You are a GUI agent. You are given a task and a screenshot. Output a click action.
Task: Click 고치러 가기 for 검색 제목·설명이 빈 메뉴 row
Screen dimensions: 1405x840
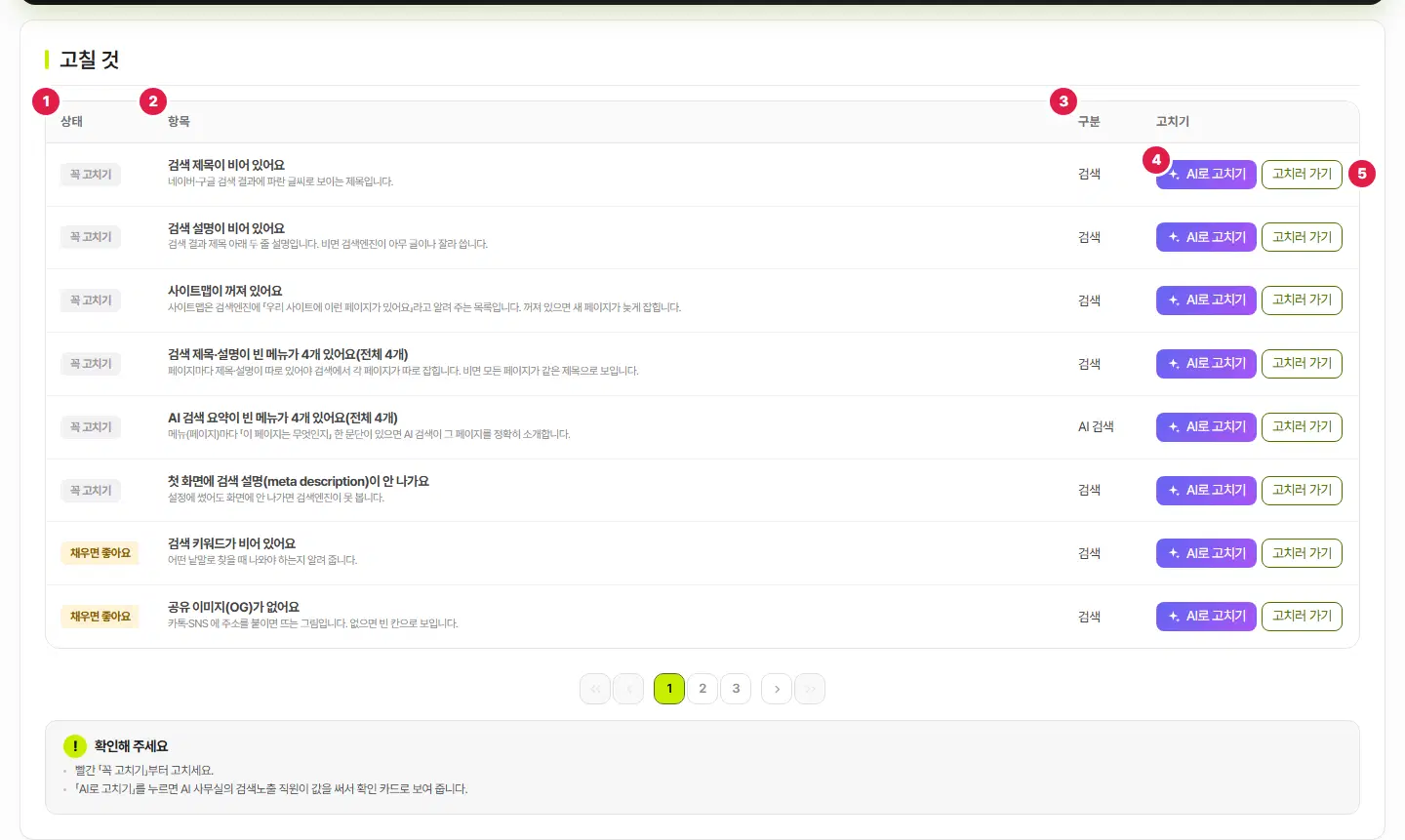click(1302, 364)
